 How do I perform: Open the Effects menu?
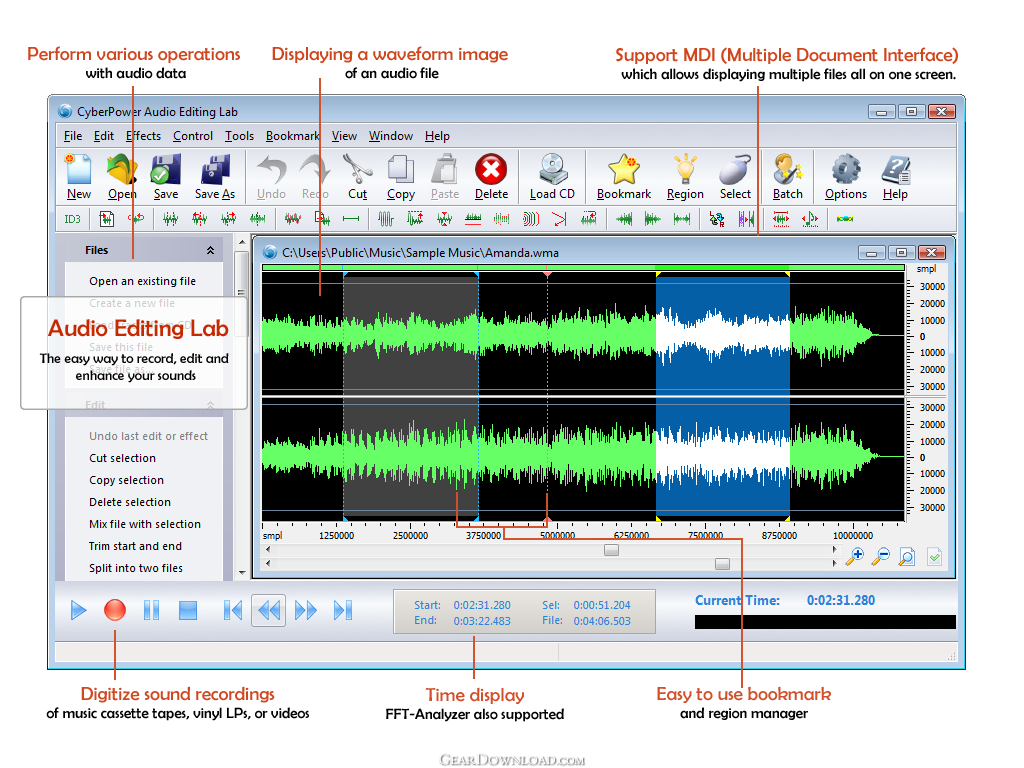[x=143, y=136]
